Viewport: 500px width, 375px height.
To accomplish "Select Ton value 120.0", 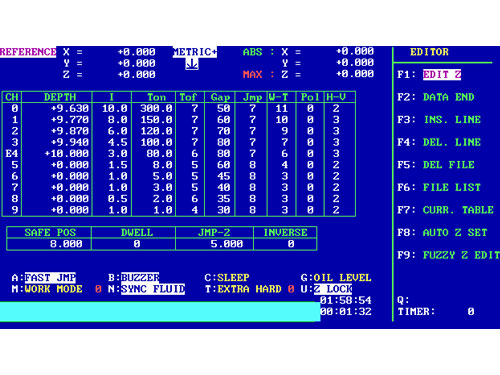I will (x=156, y=131).
